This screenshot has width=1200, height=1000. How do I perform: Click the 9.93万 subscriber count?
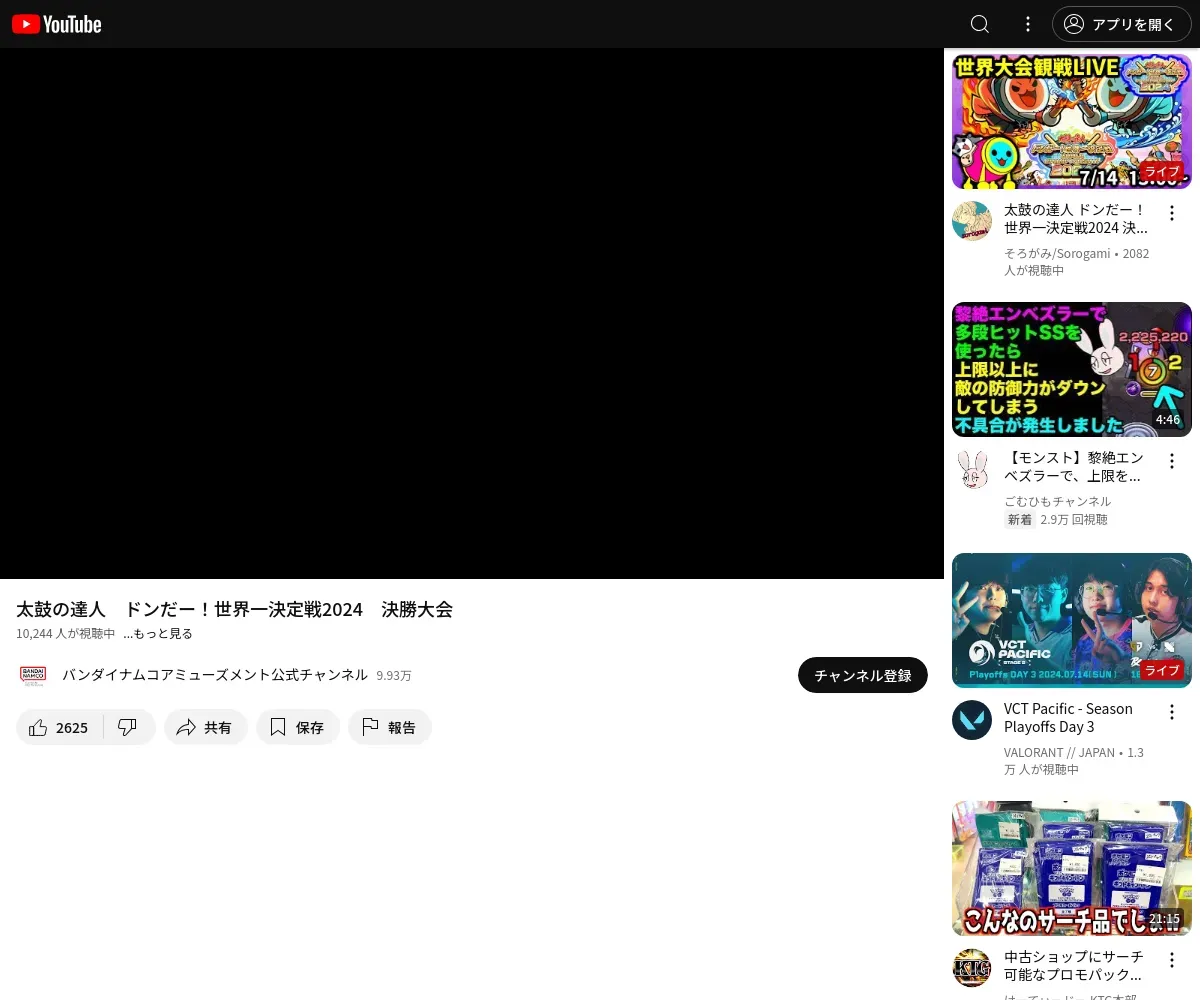(394, 676)
